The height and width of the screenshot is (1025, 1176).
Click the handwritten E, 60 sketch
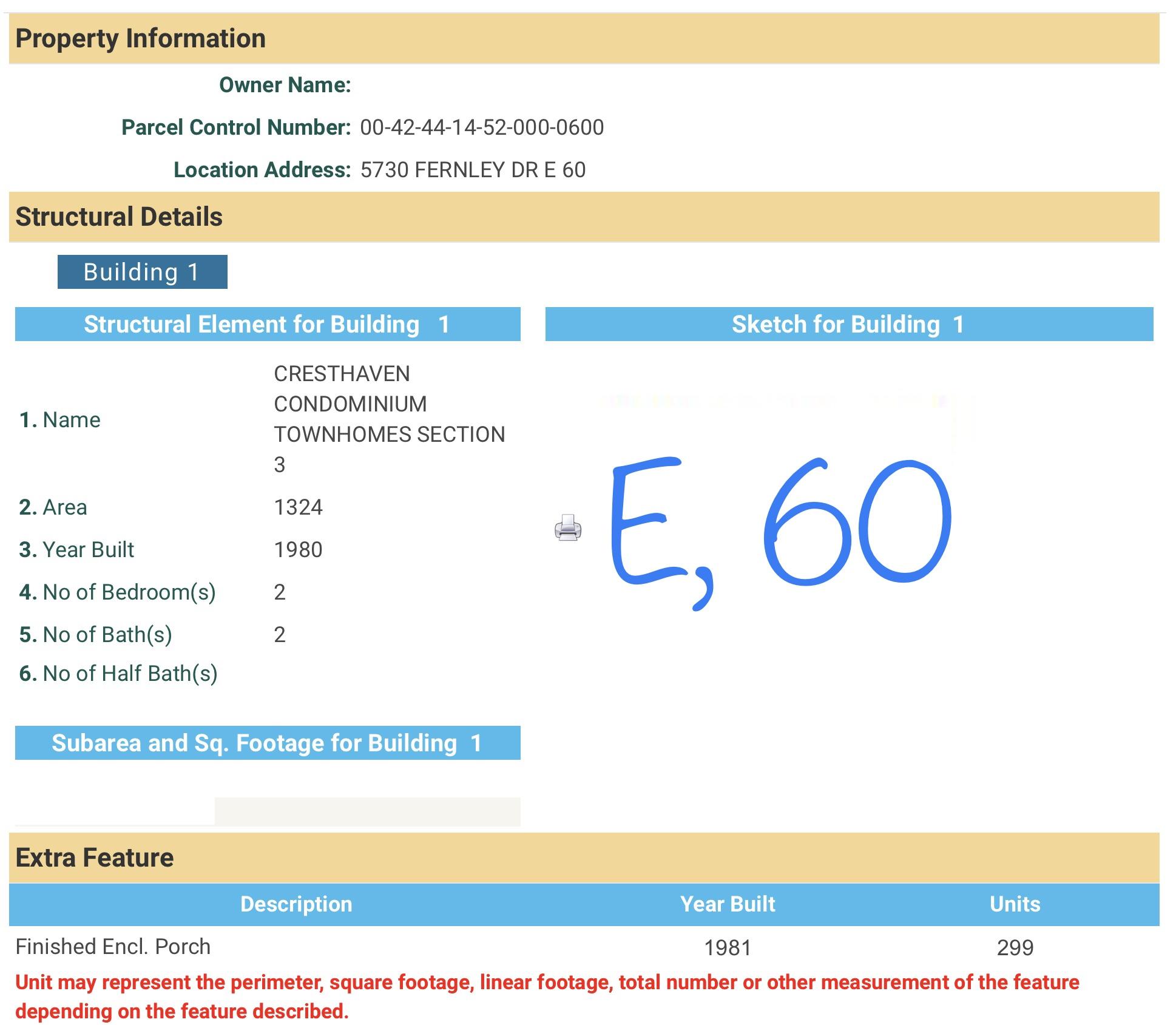780,528
